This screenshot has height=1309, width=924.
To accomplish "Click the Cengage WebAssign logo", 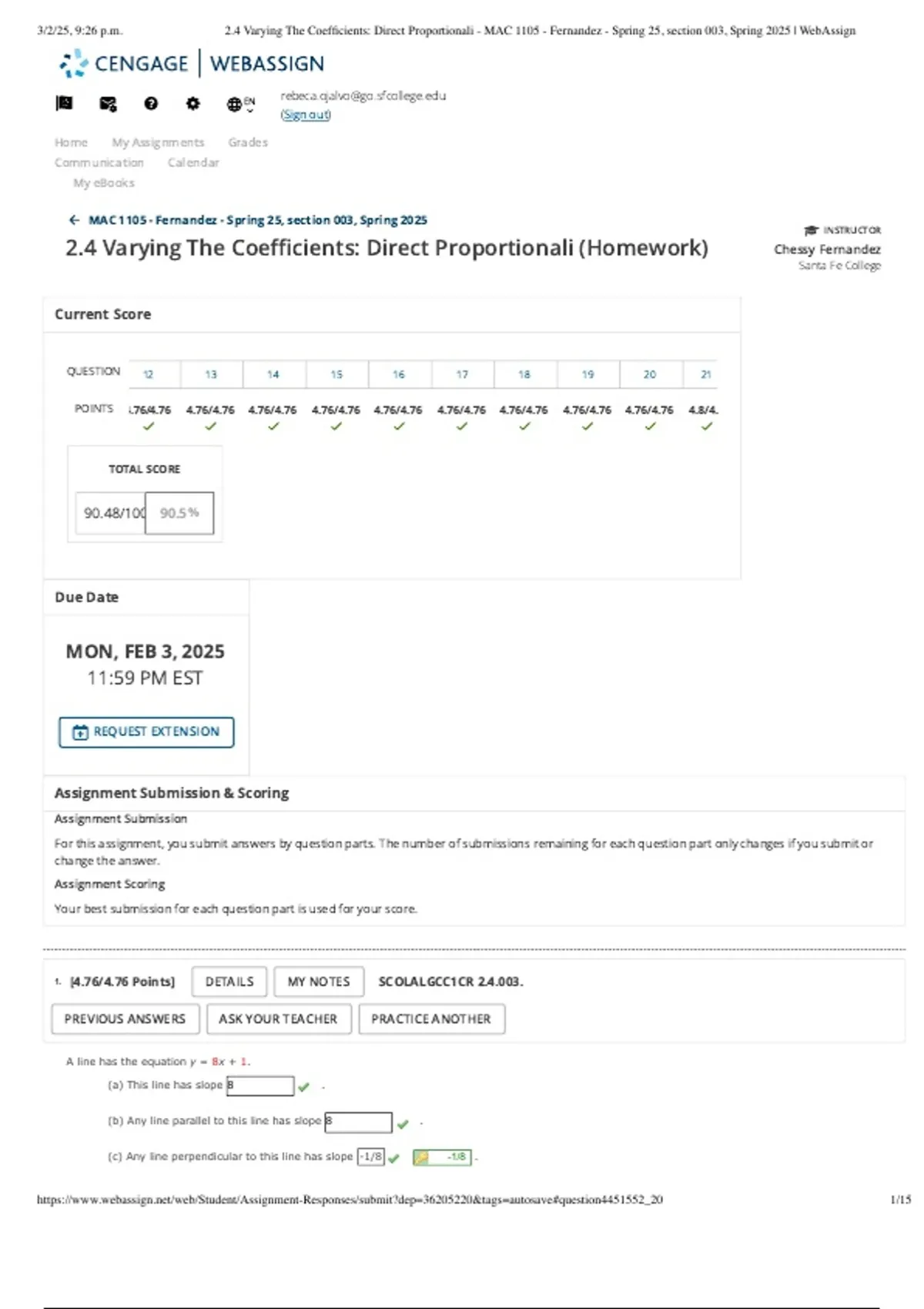I will click(192, 64).
